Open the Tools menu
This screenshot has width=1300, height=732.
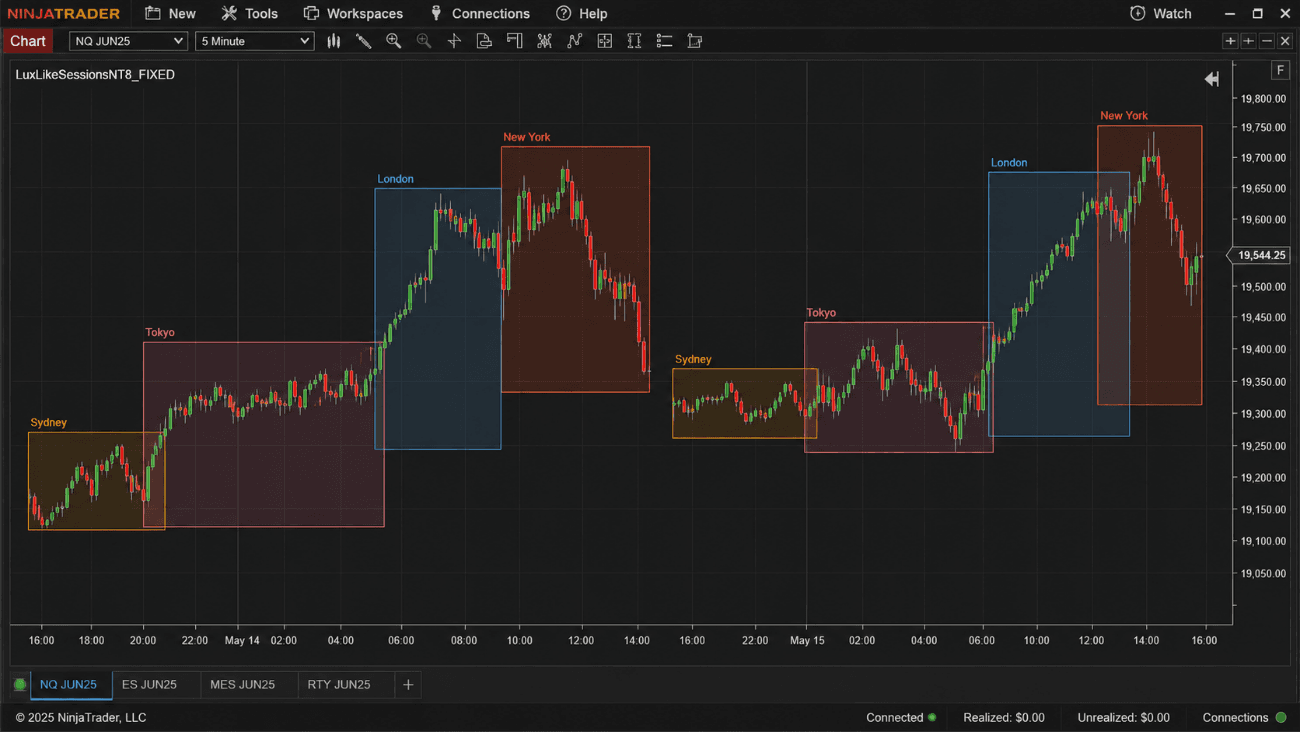pyautogui.click(x=249, y=13)
